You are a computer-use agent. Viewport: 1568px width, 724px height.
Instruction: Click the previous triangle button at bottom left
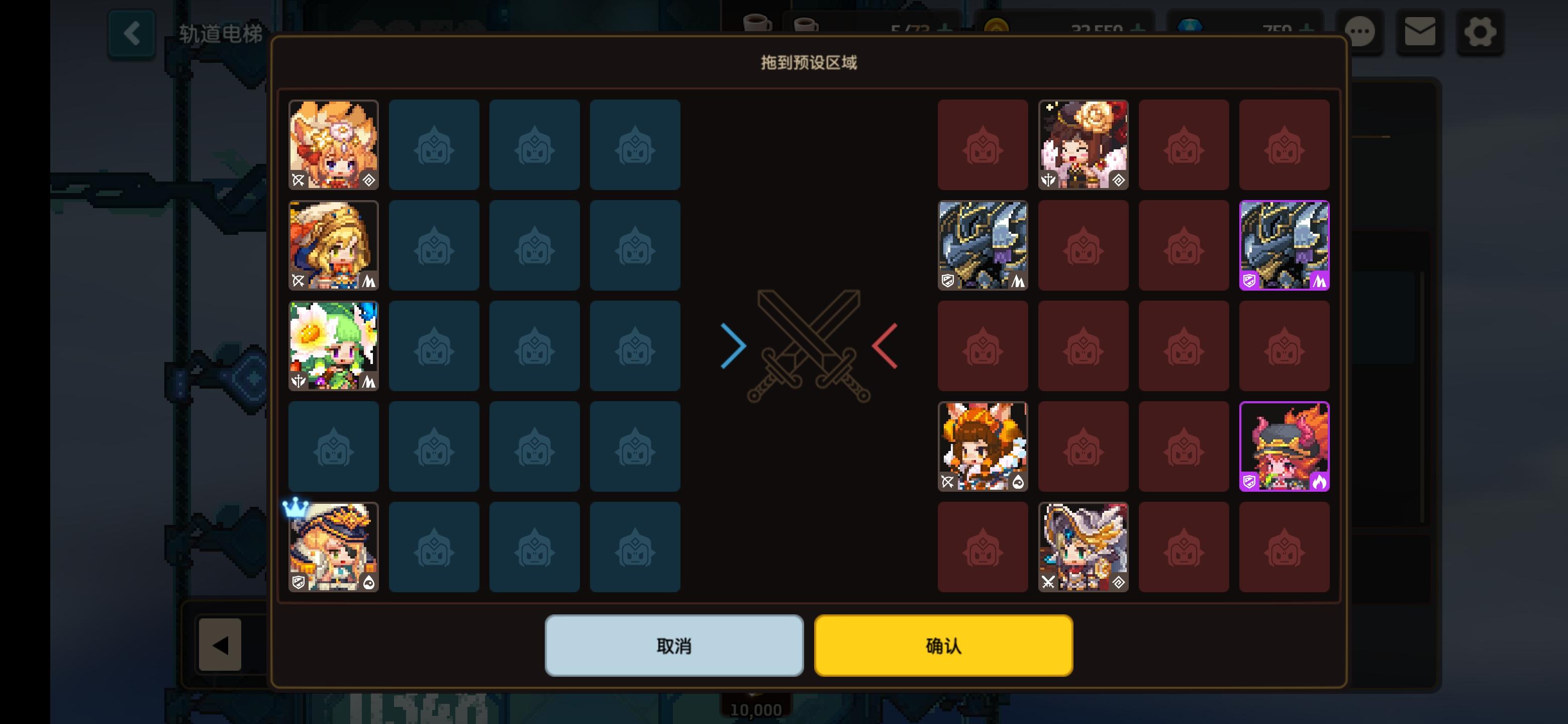(220, 645)
